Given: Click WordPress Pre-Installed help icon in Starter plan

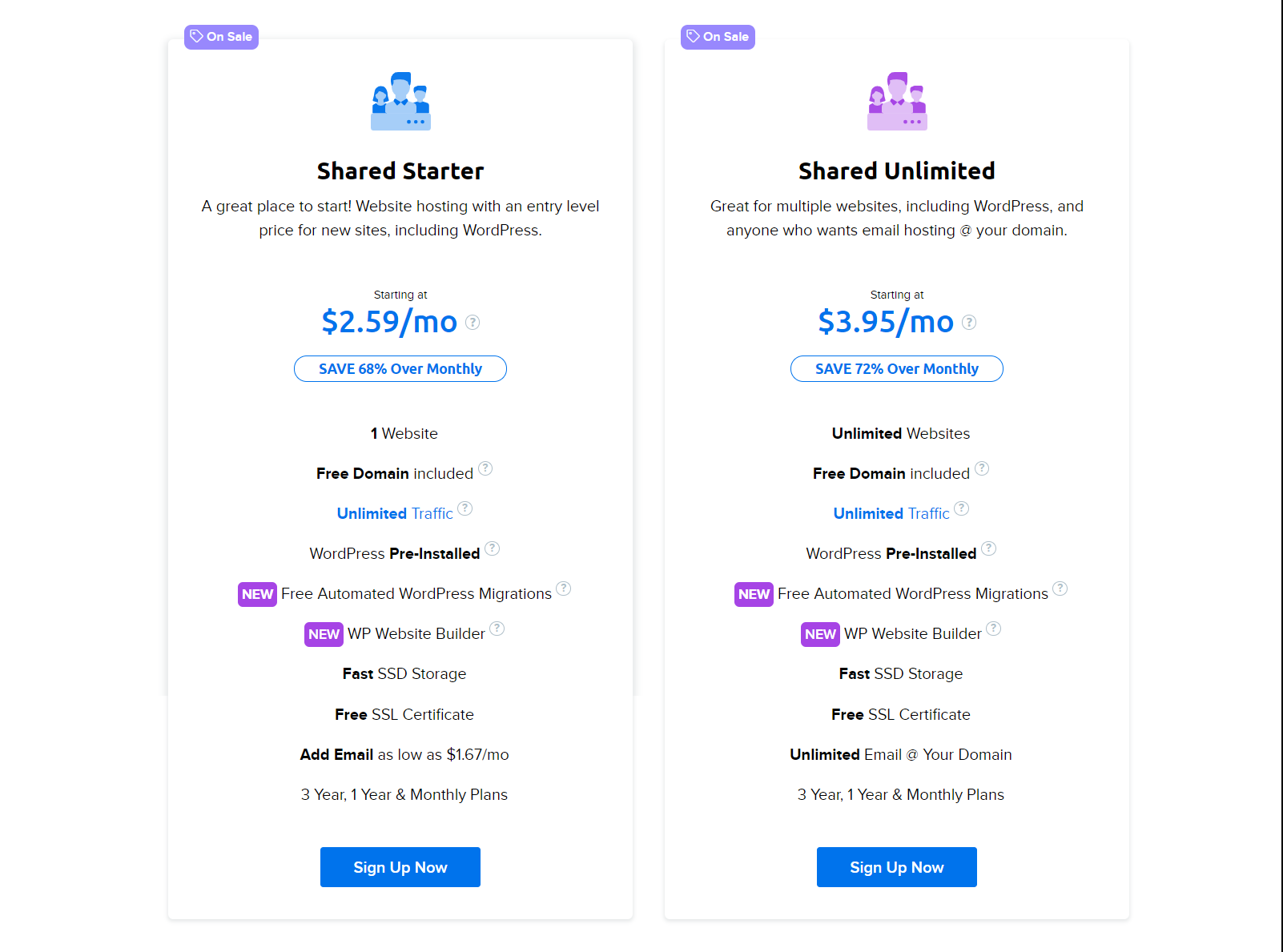Looking at the screenshot, I should click(493, 548).
